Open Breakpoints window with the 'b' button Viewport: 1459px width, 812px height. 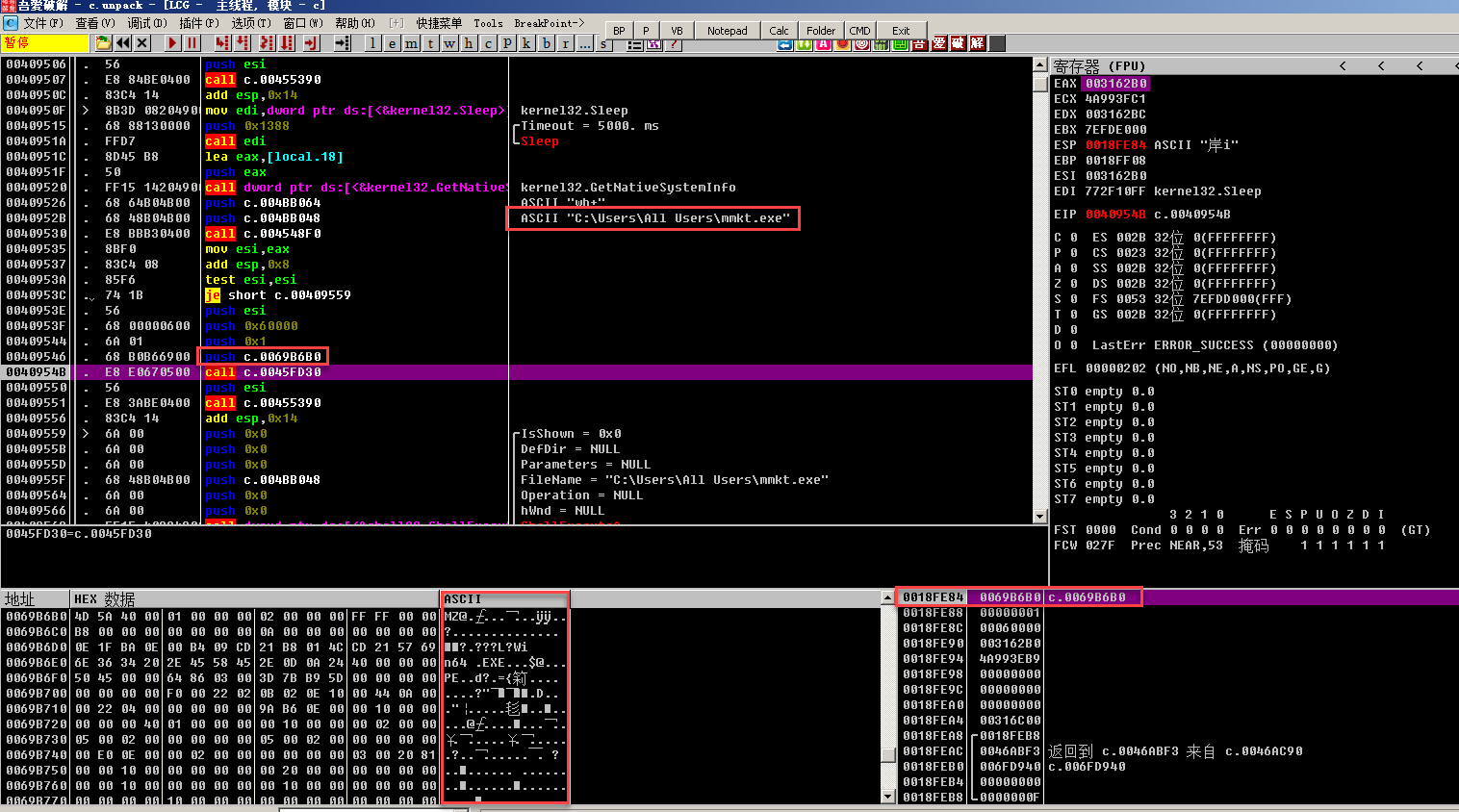point(546,43)
